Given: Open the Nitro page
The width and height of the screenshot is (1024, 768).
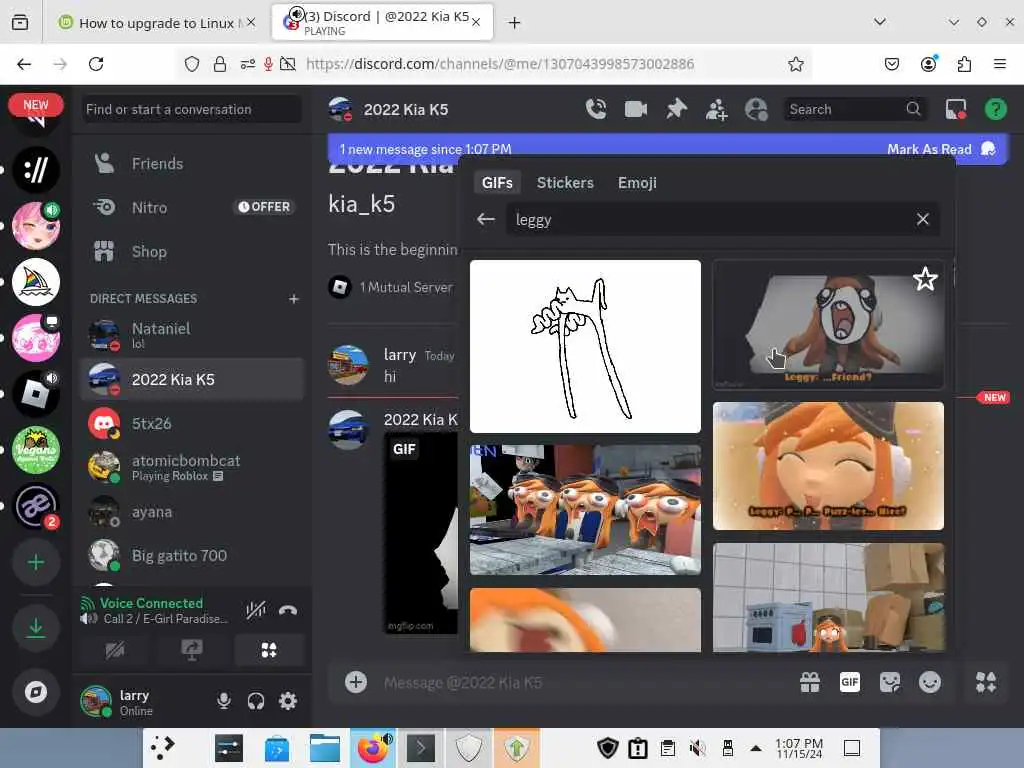Looking at the screenshot, I should (x=191, y=208).
